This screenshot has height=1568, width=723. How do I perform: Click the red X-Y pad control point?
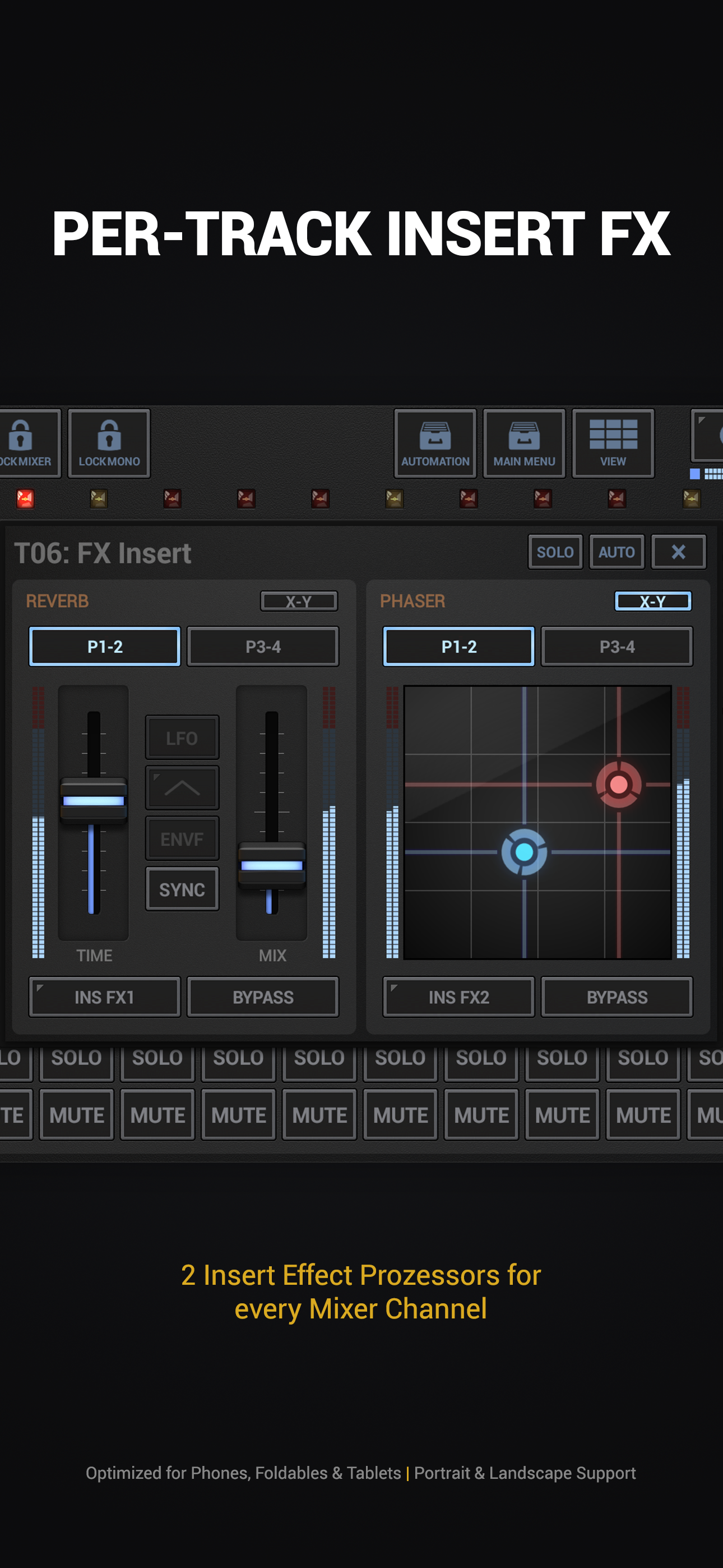click(x=618, y=784)
